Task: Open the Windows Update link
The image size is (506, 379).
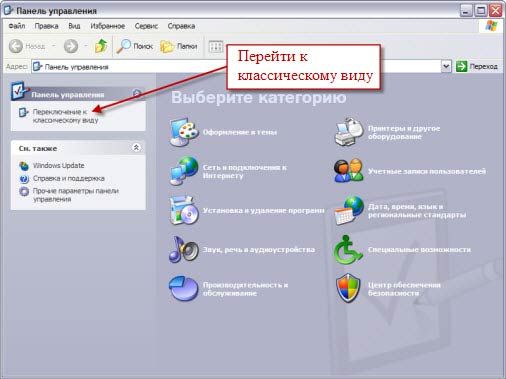Action: [x=58, y=165]
